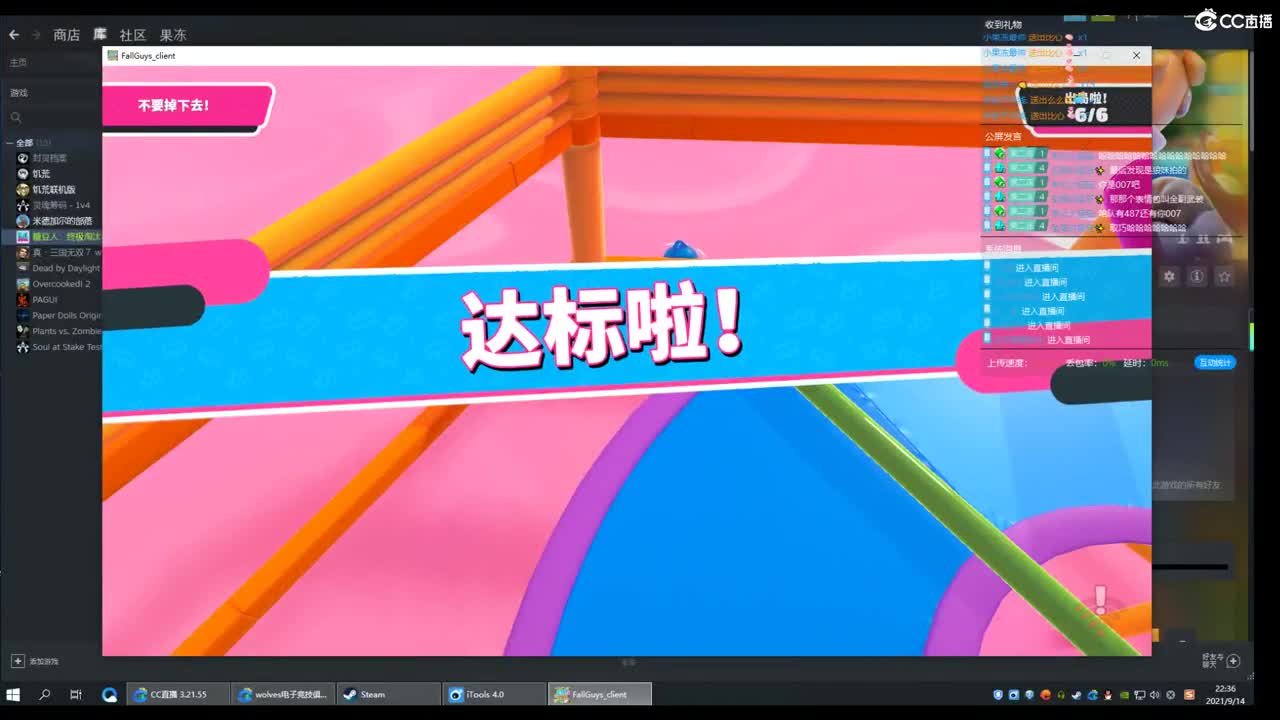Viewport: 1280px width, 720px height.
Task: Click the back arrow in the Steam window
Action: (14, 34)
